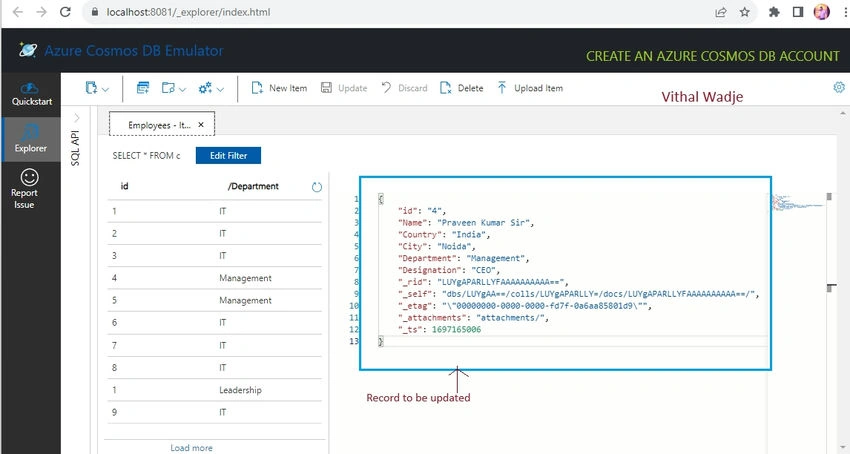Switch to the Explorer sidebar page
The height and width of the screenshot is (454, 850).
point(31,139)
